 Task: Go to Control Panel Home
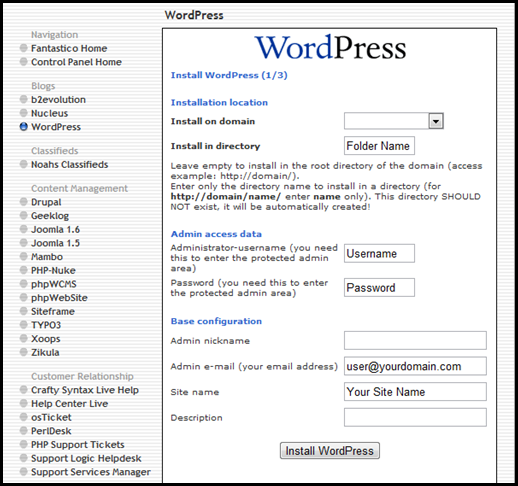pos(76,62)
